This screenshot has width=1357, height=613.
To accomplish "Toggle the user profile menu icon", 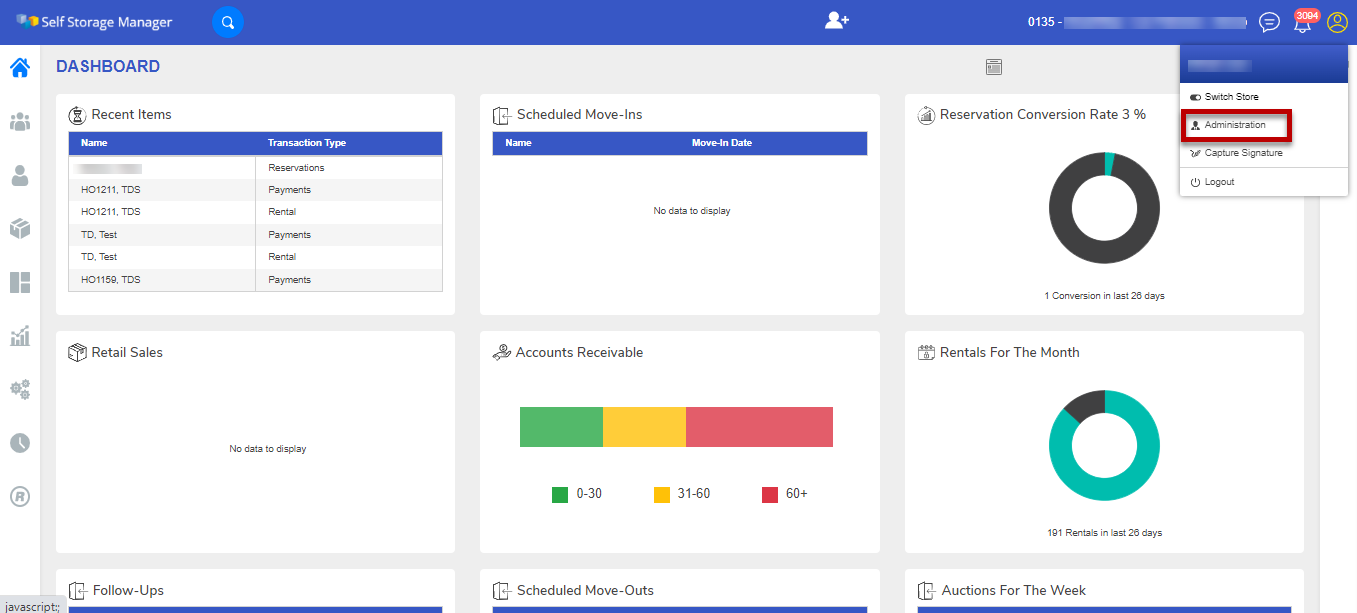I will [x=1337, y=22].
